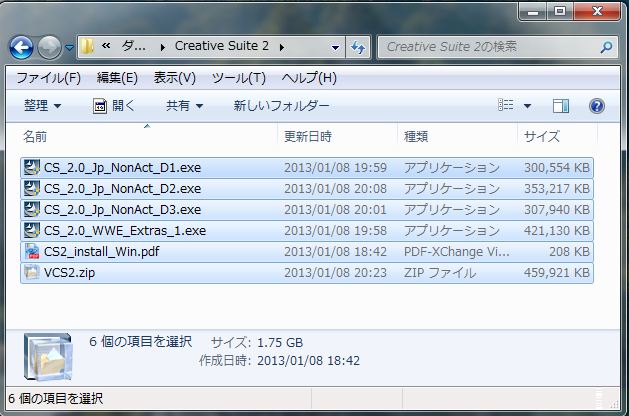Select file name CS_2.0_Jp_NonAct_D1.exe

click(122, 168)
